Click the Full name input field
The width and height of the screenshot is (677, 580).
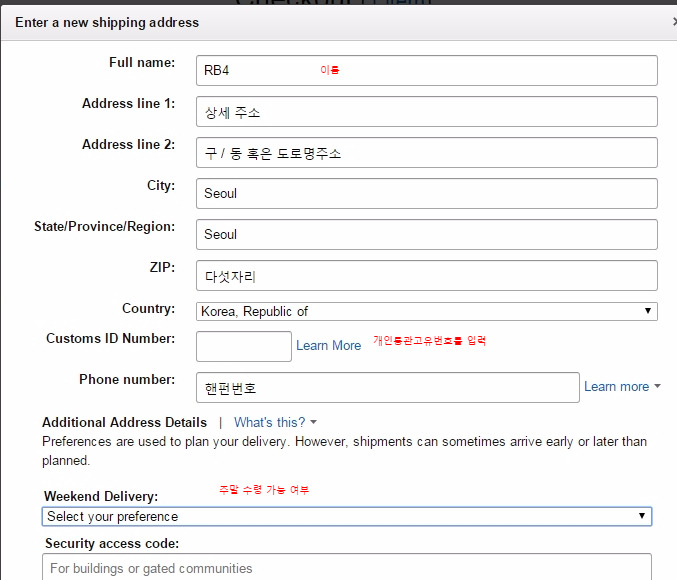[427, 70]
